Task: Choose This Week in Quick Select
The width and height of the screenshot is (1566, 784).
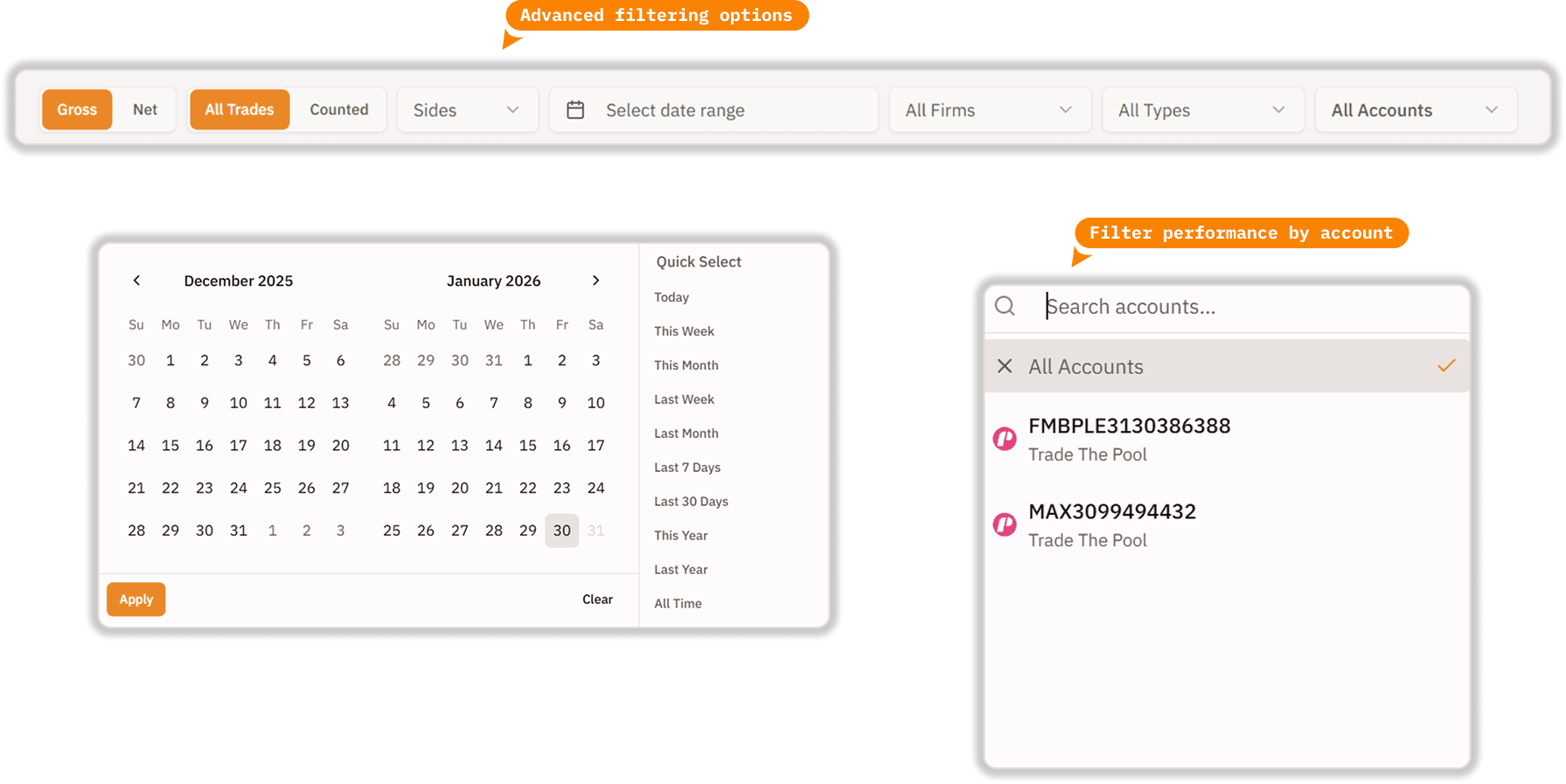Action: click(x=685, y=331)
